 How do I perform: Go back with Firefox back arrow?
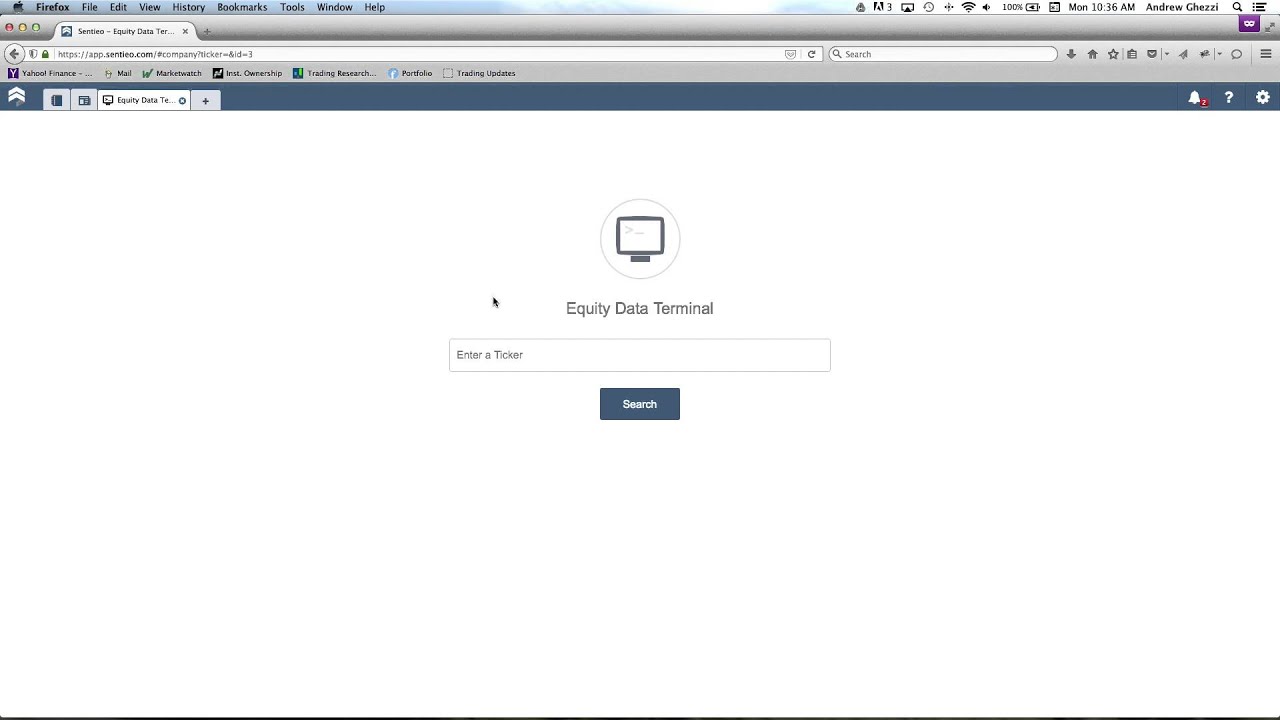pos(14,54)
